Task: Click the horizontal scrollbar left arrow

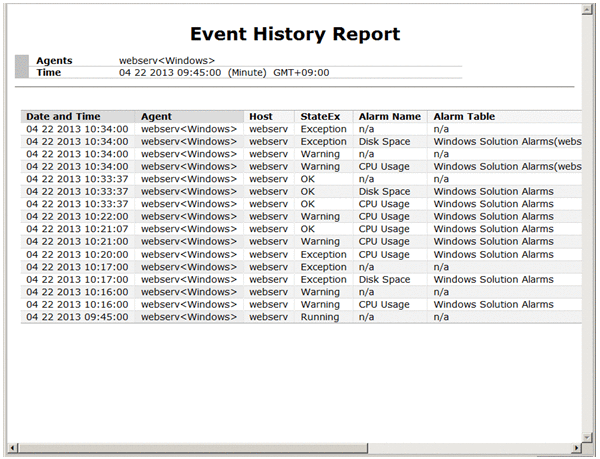Action: 10,447
